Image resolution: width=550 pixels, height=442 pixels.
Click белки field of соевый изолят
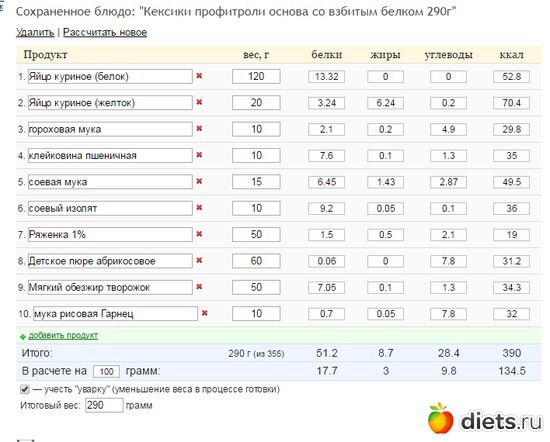pyautogui.click(x=327, y=208)
